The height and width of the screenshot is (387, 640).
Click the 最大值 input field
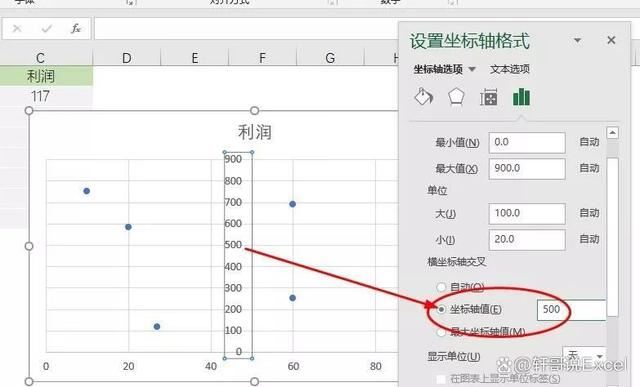point(527,169)
